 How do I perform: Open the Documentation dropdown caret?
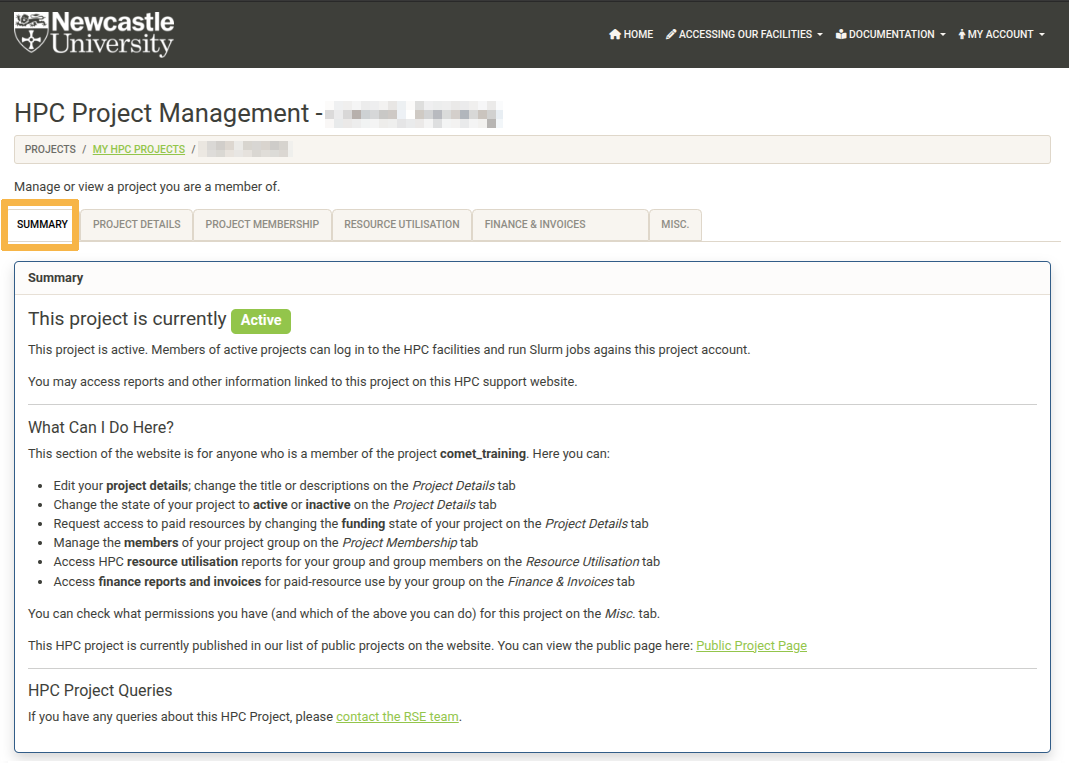tap(942, 35)
